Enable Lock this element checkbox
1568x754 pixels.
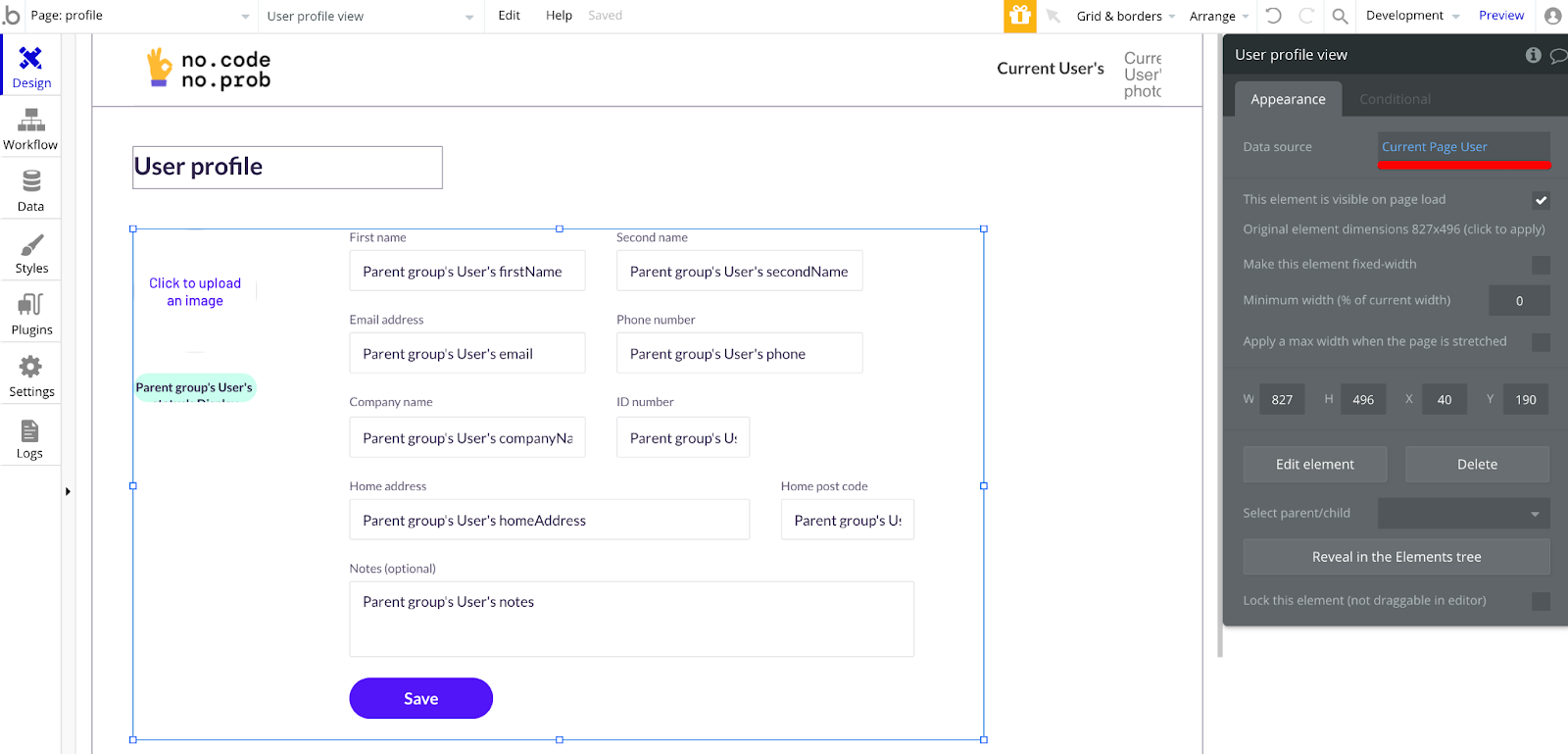click(1541, 601)
